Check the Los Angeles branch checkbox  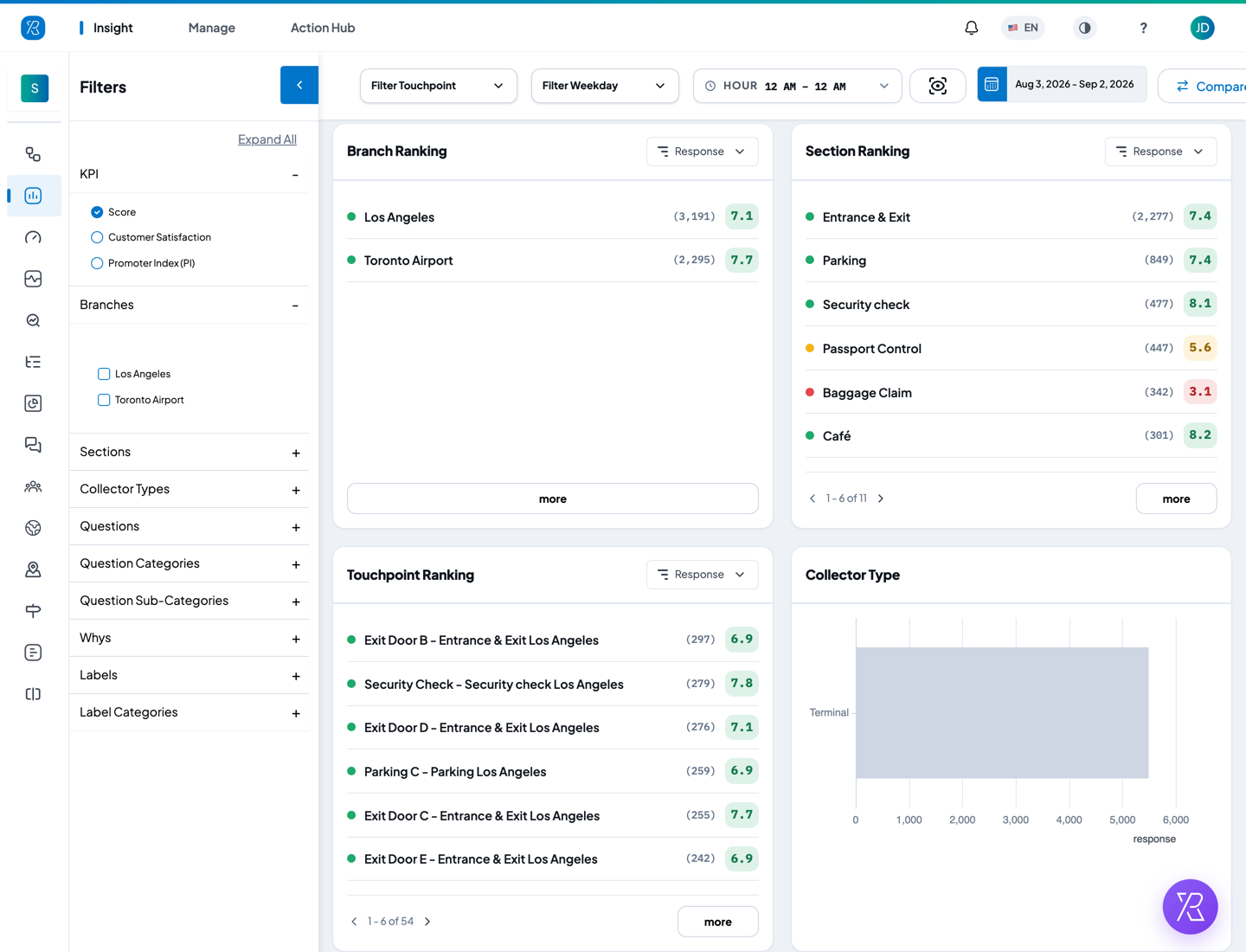coord(104,374)
